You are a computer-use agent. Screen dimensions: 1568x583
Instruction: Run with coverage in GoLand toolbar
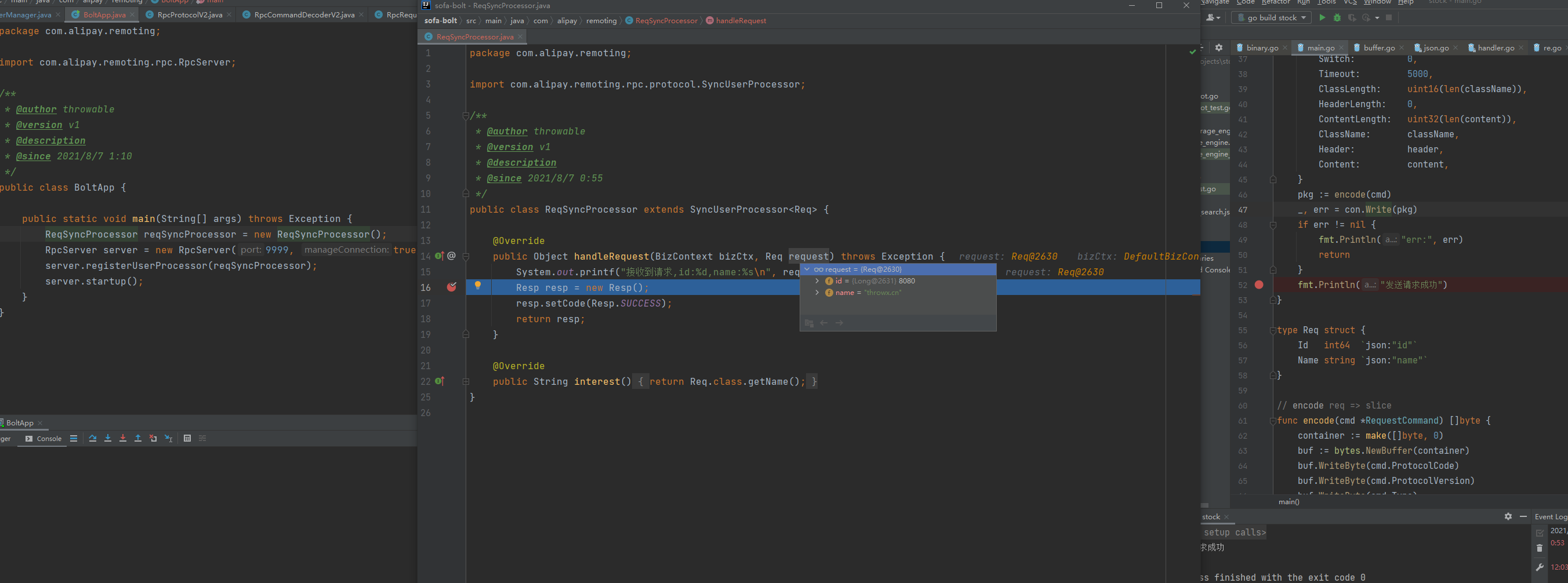(x=1352, y=17)
